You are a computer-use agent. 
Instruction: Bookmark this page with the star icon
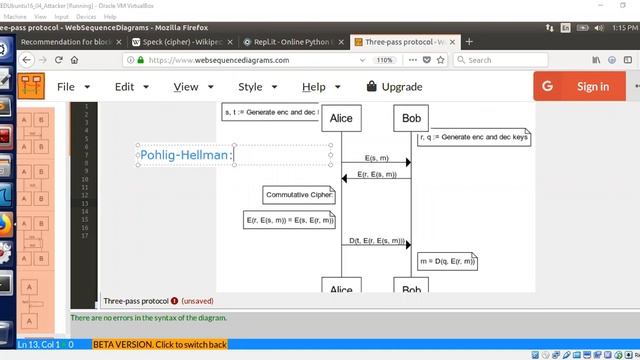(440, 60)
